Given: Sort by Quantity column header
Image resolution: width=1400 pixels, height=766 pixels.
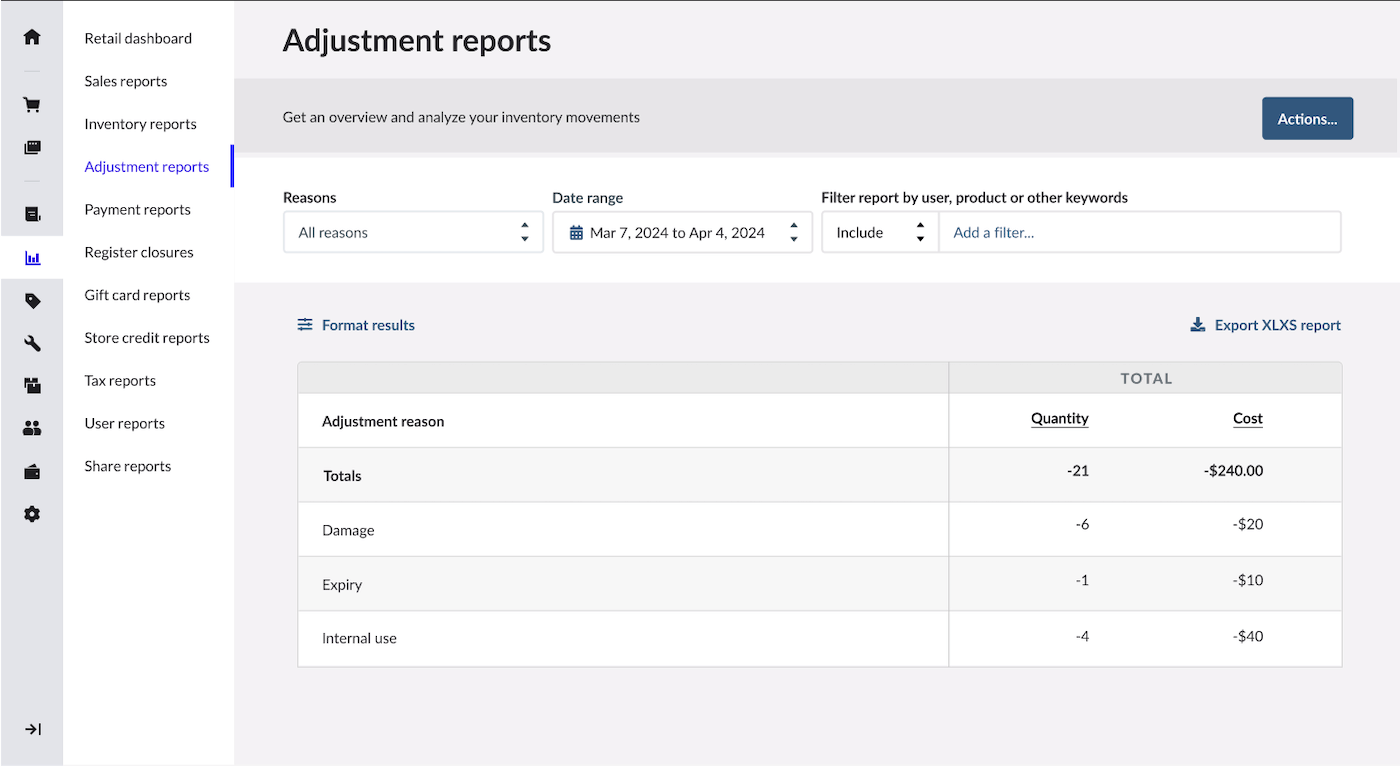Looking at the screenshot, I should (1059, 419).
